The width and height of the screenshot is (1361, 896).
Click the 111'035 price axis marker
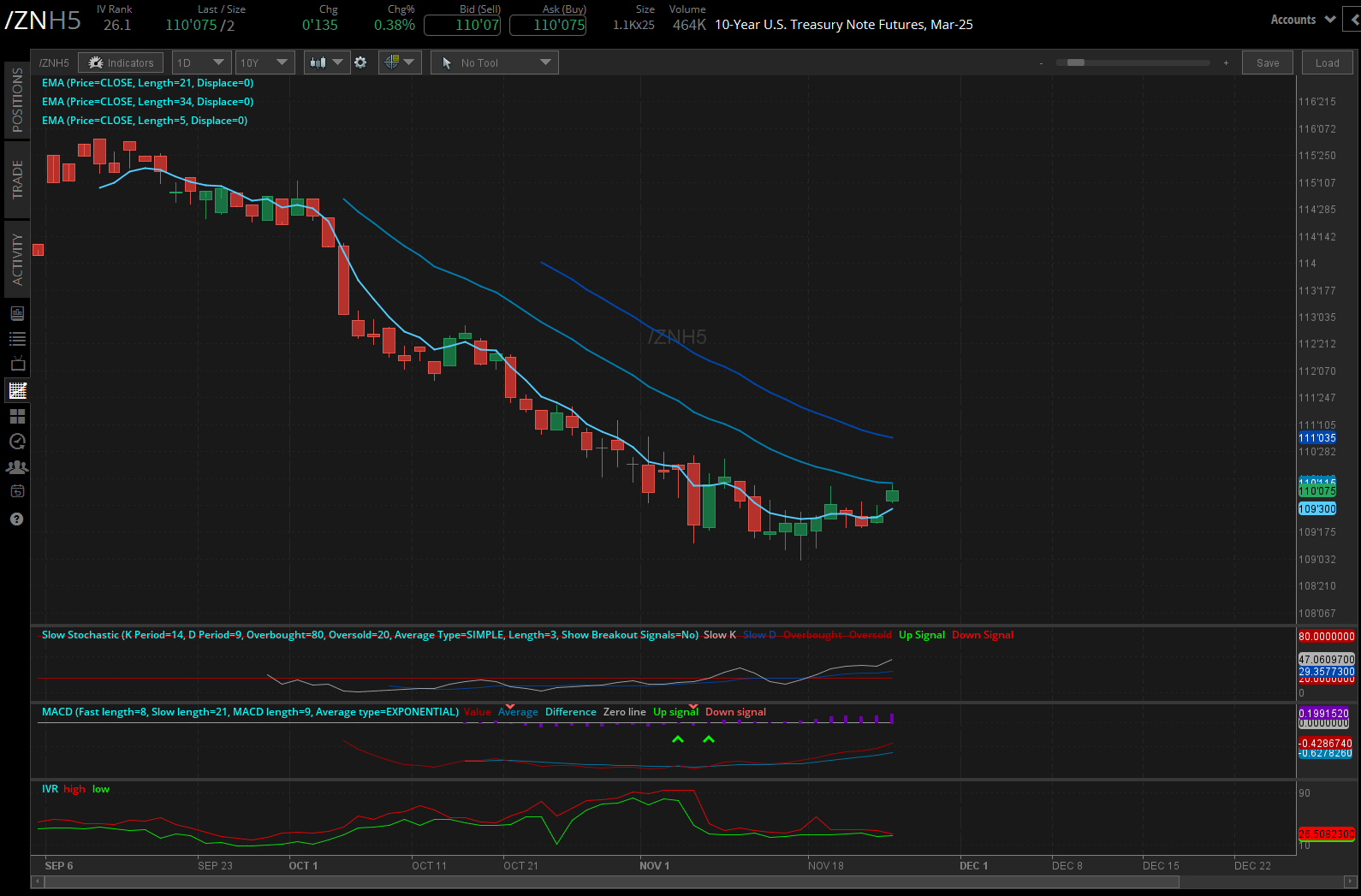pos(1317,438)
